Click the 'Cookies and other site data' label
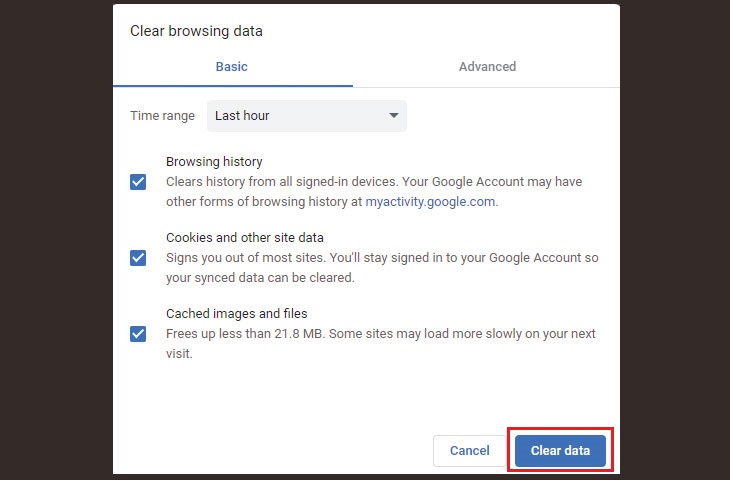 [x=244, y=238]
